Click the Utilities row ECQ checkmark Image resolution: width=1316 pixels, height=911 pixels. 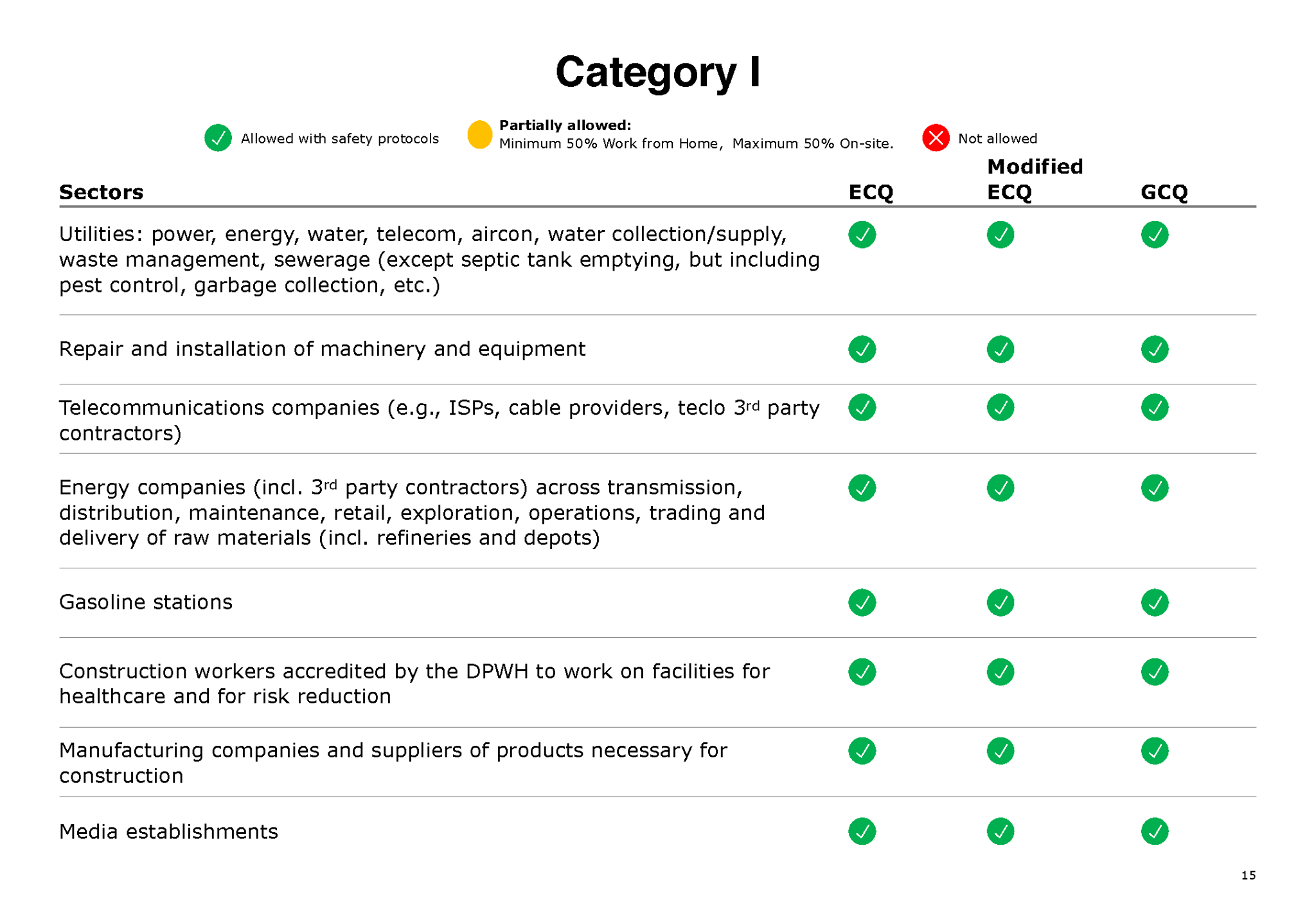click(x=862, y=235)
